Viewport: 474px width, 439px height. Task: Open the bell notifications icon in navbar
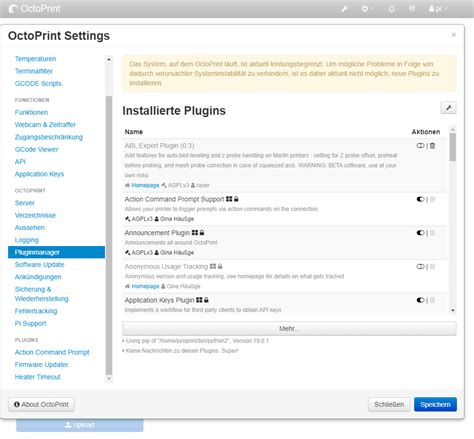(x=392, y=9)
